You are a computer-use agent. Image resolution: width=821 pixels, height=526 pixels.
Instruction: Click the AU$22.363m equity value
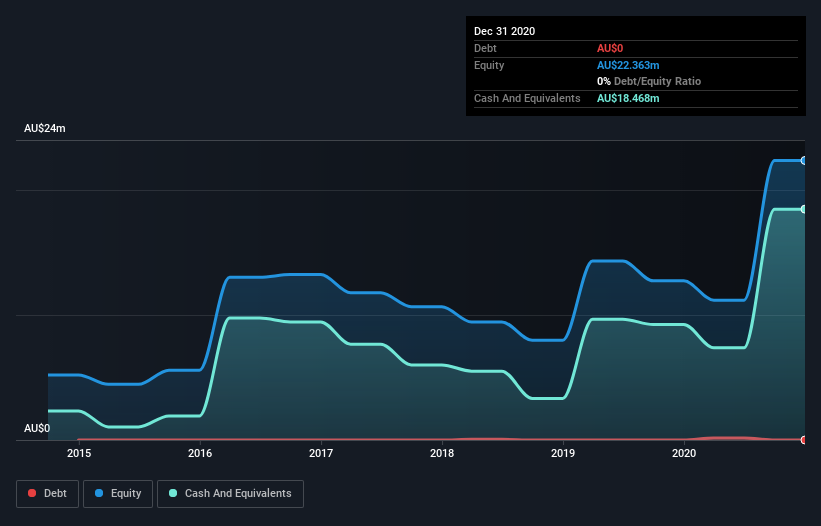point(628,65)
